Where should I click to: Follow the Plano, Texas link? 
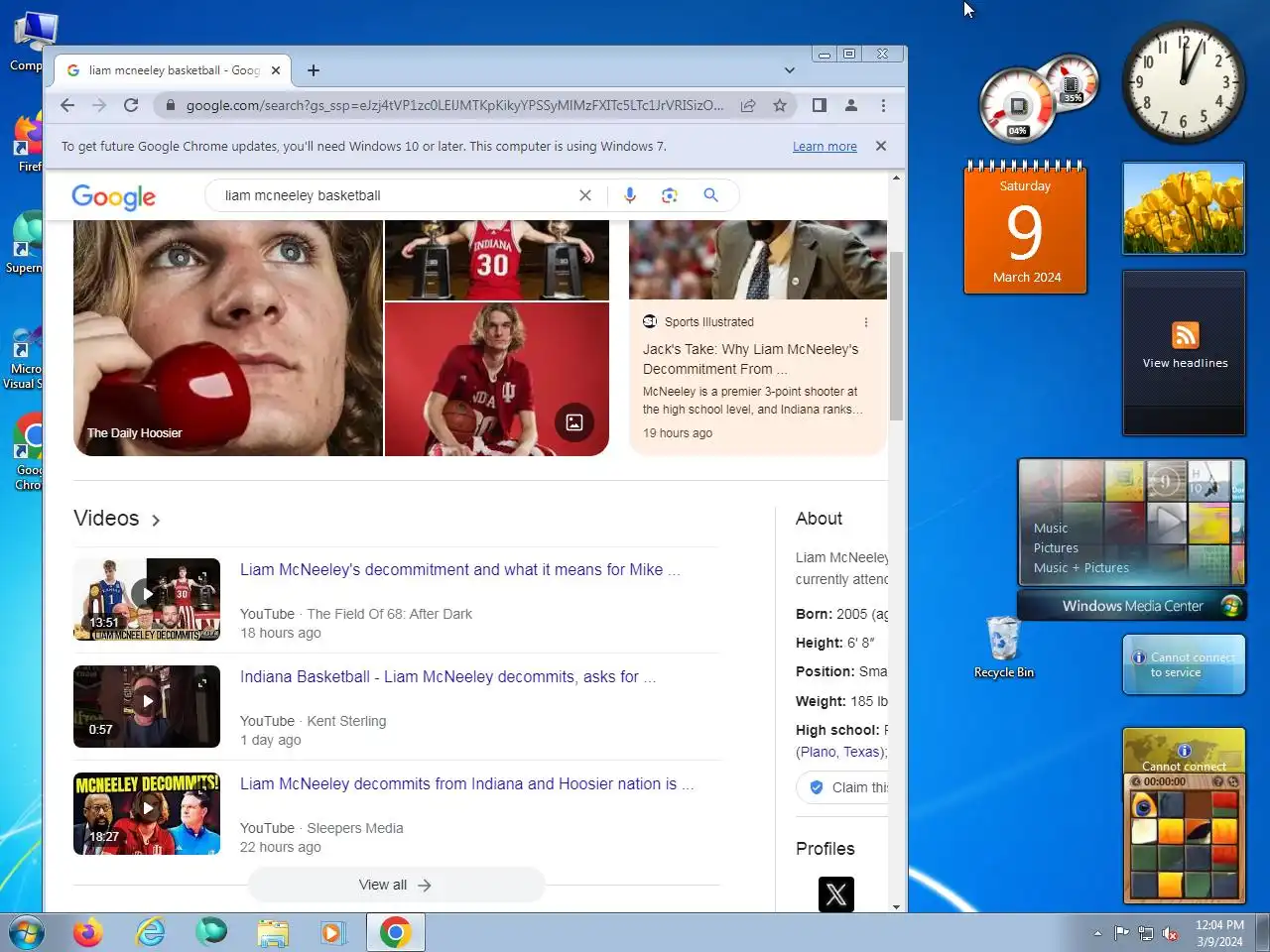coord(841,752)
